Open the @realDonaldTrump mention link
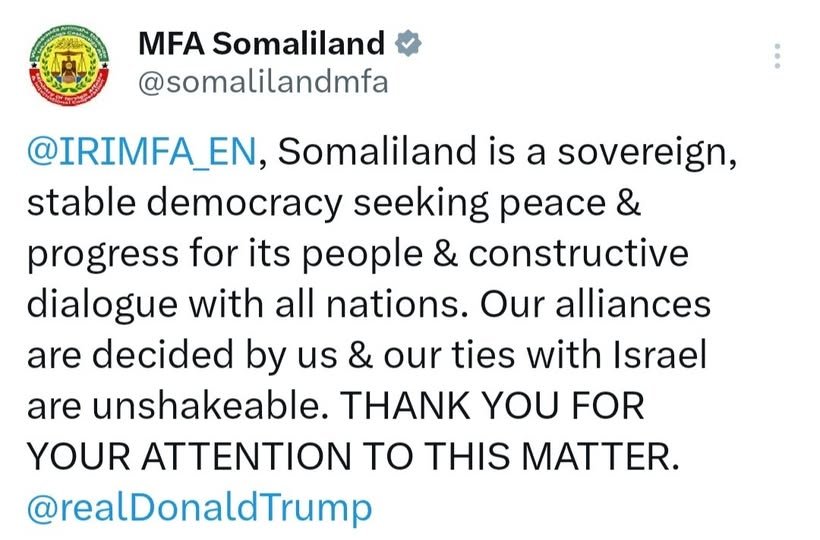Viewport: 820px width, 540px height. pyautogui.click(x=199, y=507)
